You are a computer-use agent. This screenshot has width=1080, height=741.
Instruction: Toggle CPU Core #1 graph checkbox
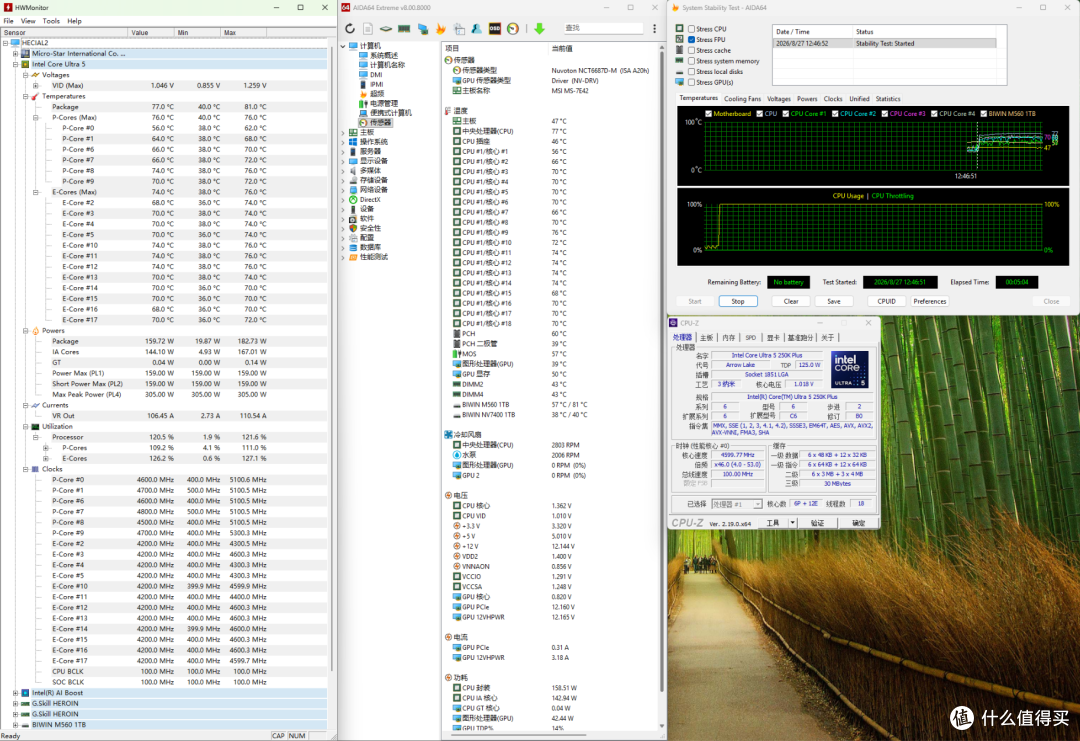(785, 114)
